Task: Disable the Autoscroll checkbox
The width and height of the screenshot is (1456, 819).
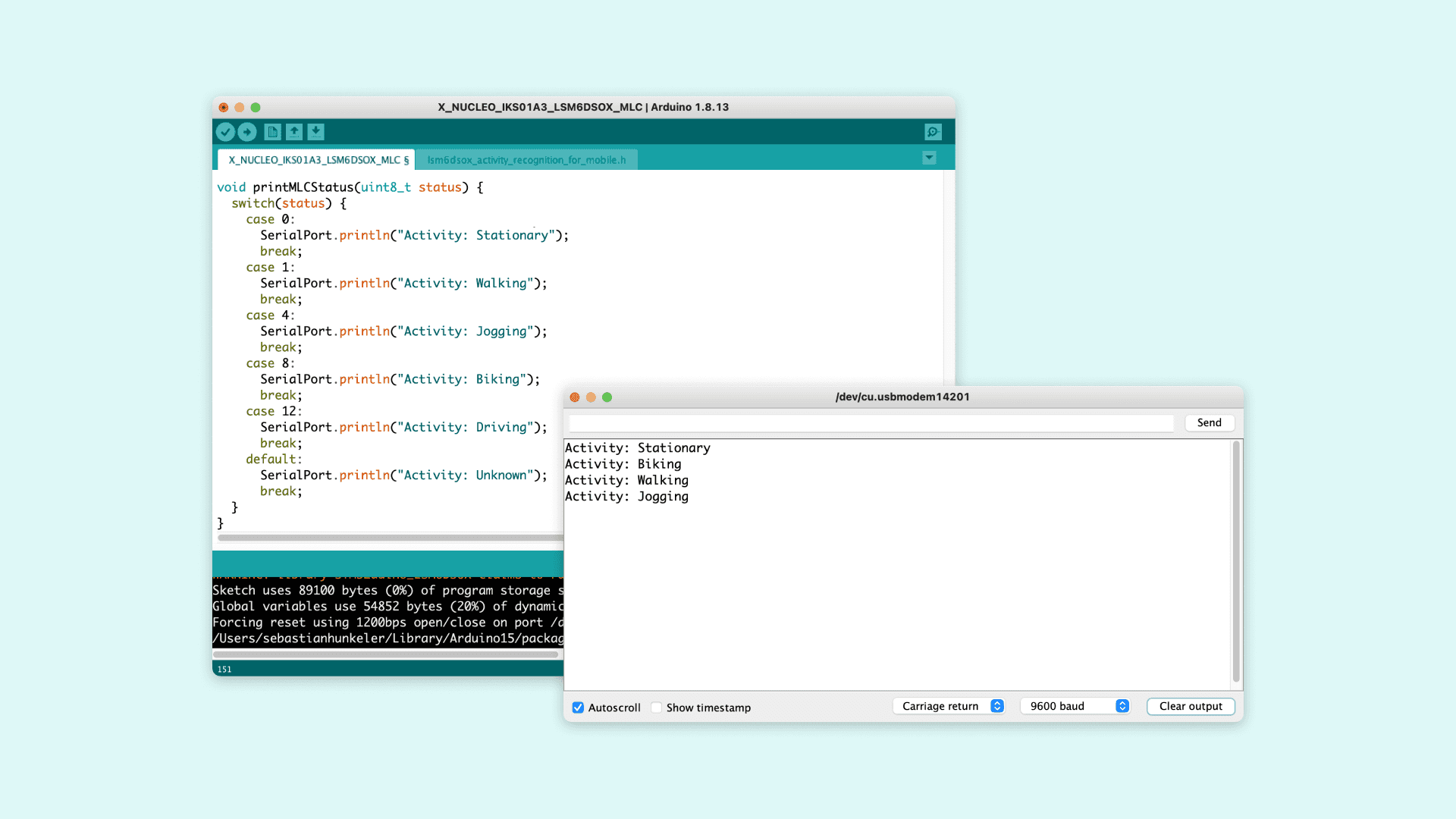Action: pyautogui.click(x=578, y=708)
